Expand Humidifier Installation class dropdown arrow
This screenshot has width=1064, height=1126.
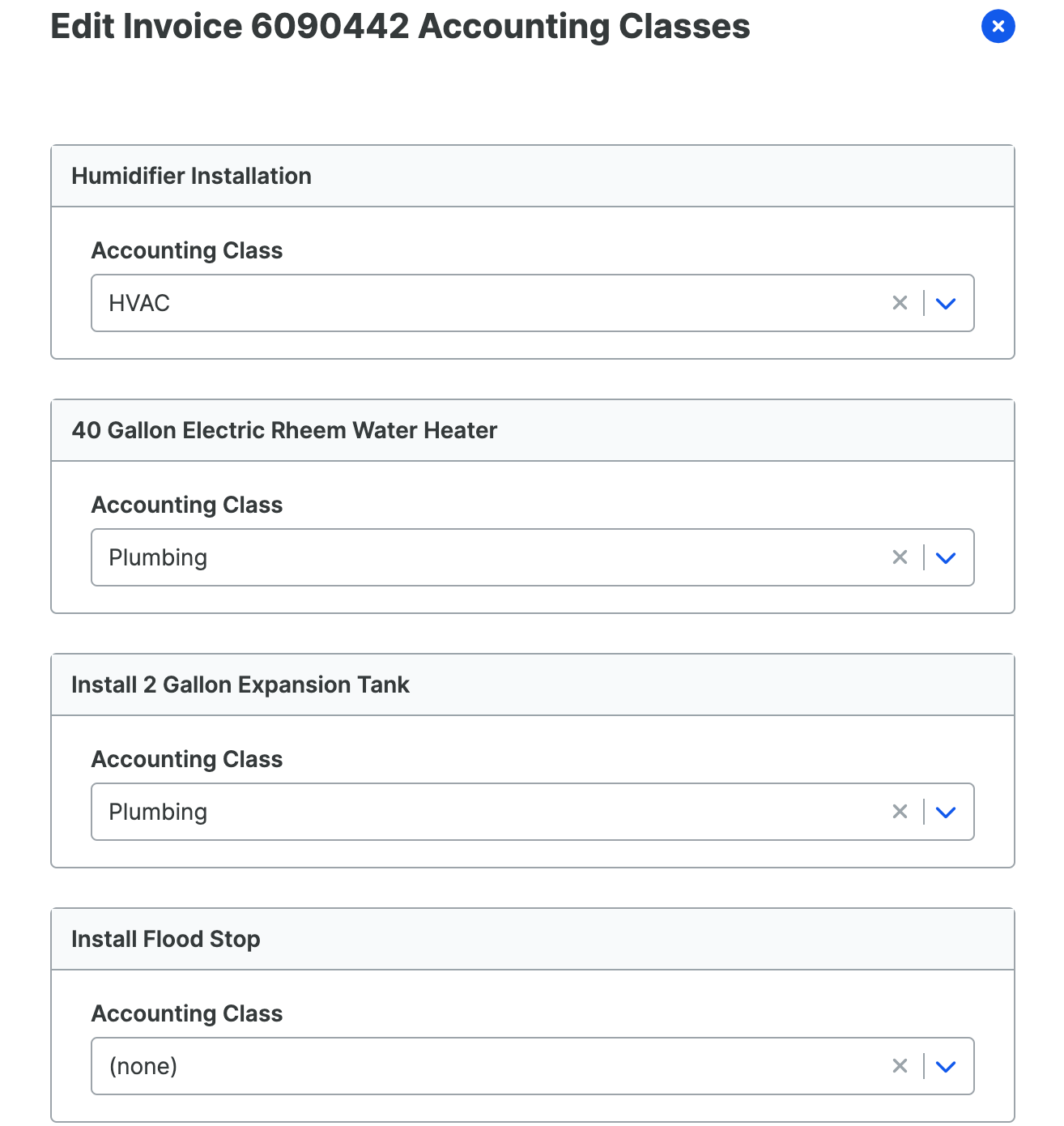[946, 304]
